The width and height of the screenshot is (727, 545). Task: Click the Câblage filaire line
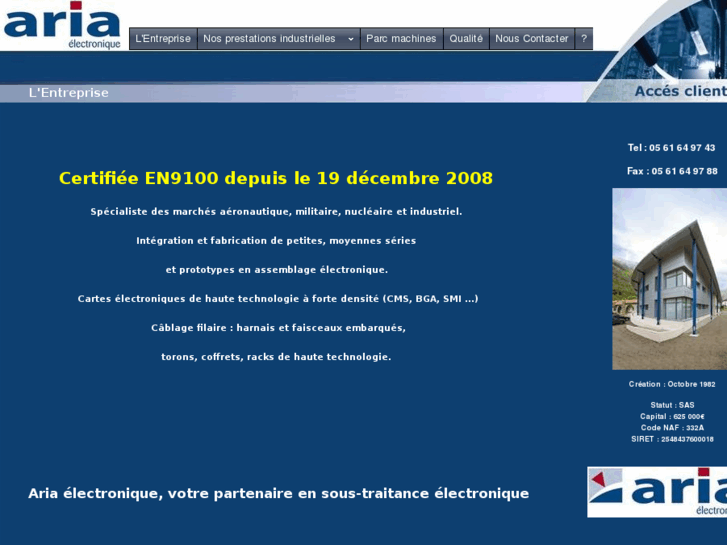pyautogui.click(x=278, y=328)
